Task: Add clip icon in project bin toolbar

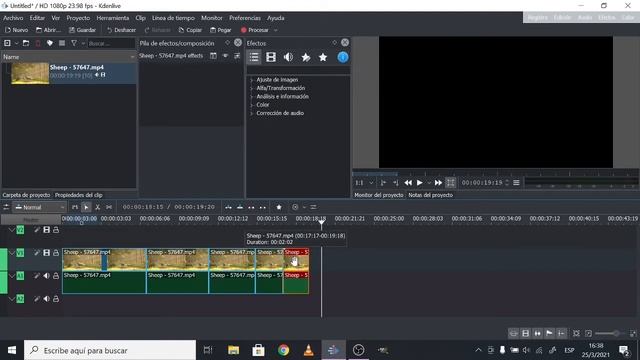Action: pyautogui.click(x=7, y=43)
